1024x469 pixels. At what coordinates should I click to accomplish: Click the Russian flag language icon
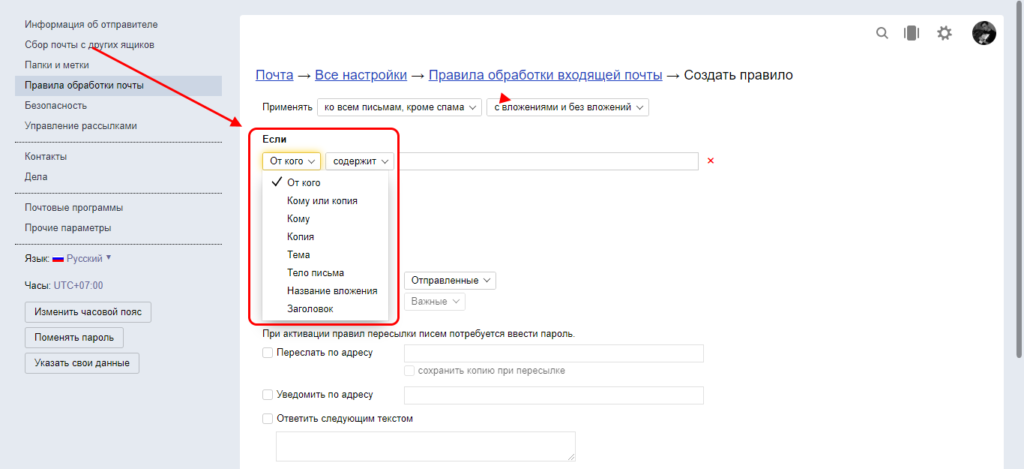coord(58,258)
